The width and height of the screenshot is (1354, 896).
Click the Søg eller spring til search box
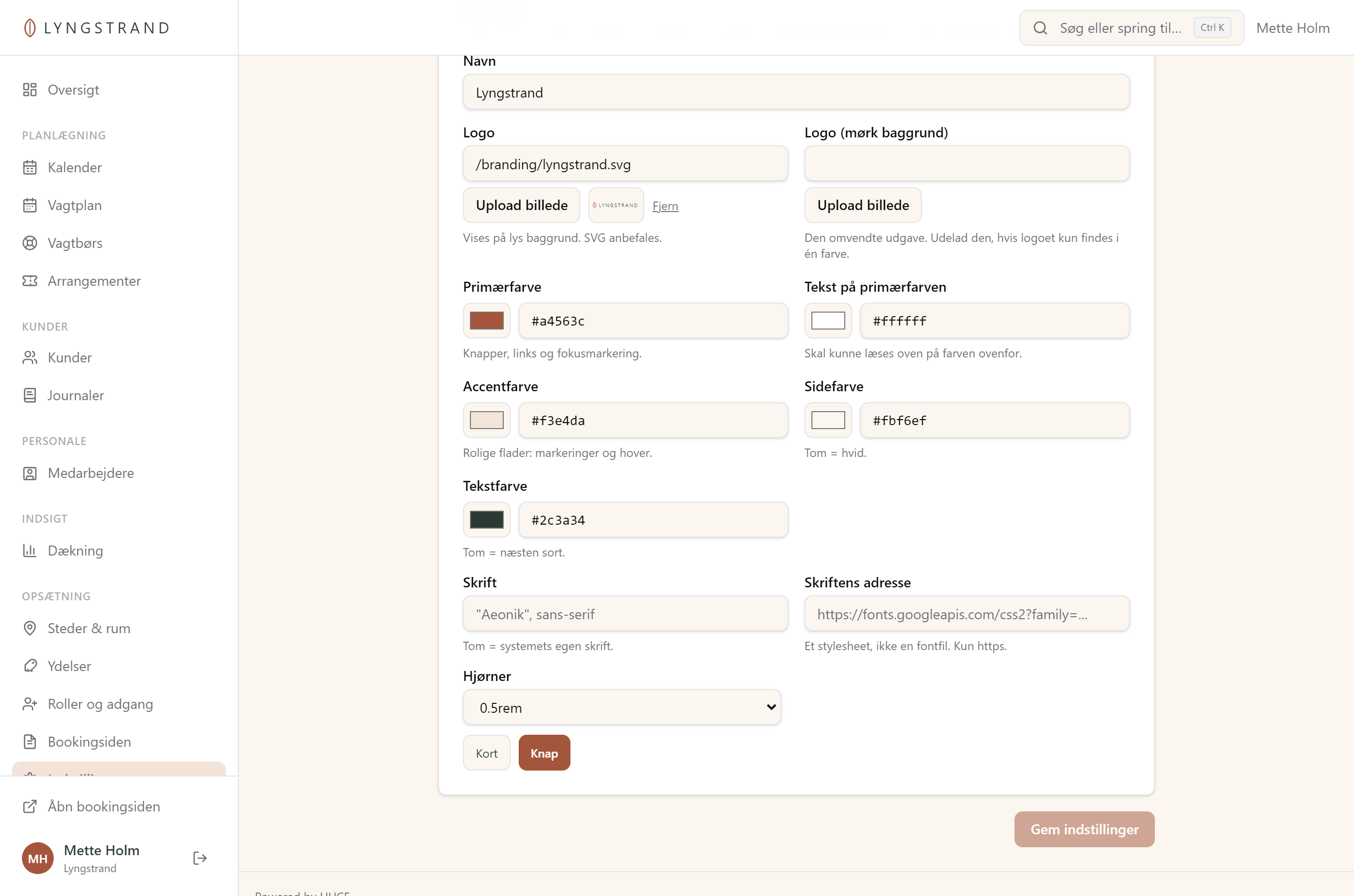(x=1131, y=28)
